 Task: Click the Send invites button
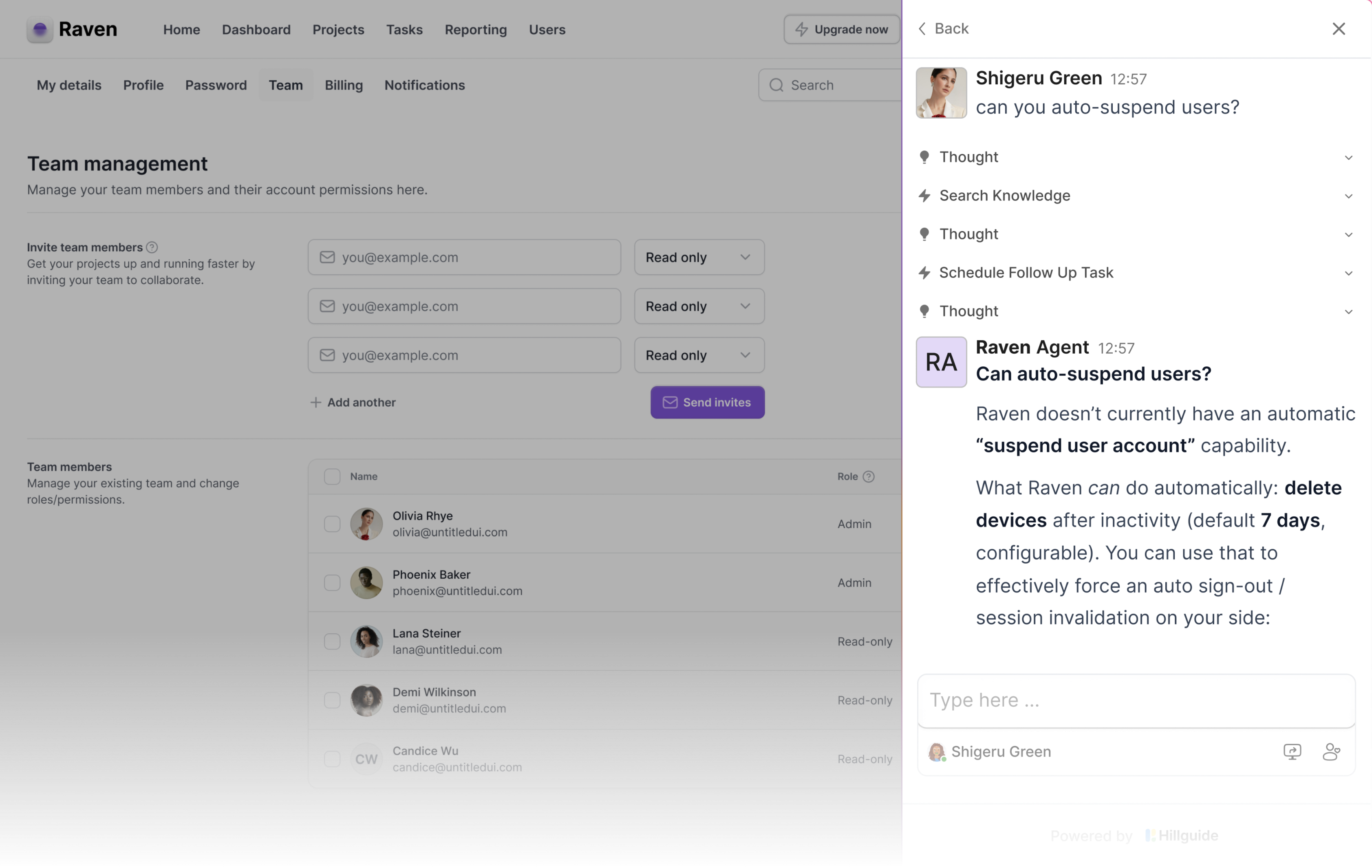707,402
